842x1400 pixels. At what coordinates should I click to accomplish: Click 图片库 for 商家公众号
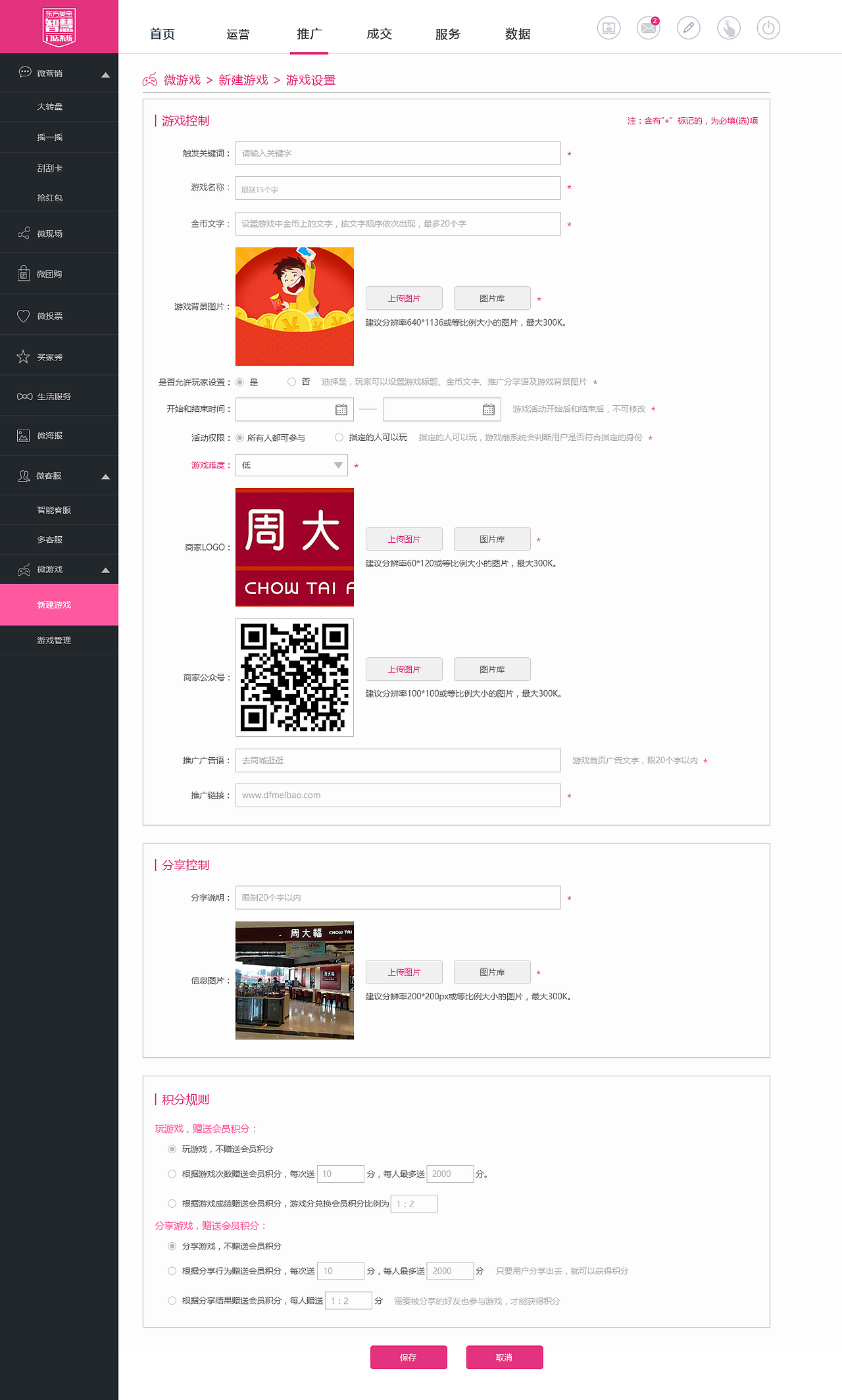(492, 669)
